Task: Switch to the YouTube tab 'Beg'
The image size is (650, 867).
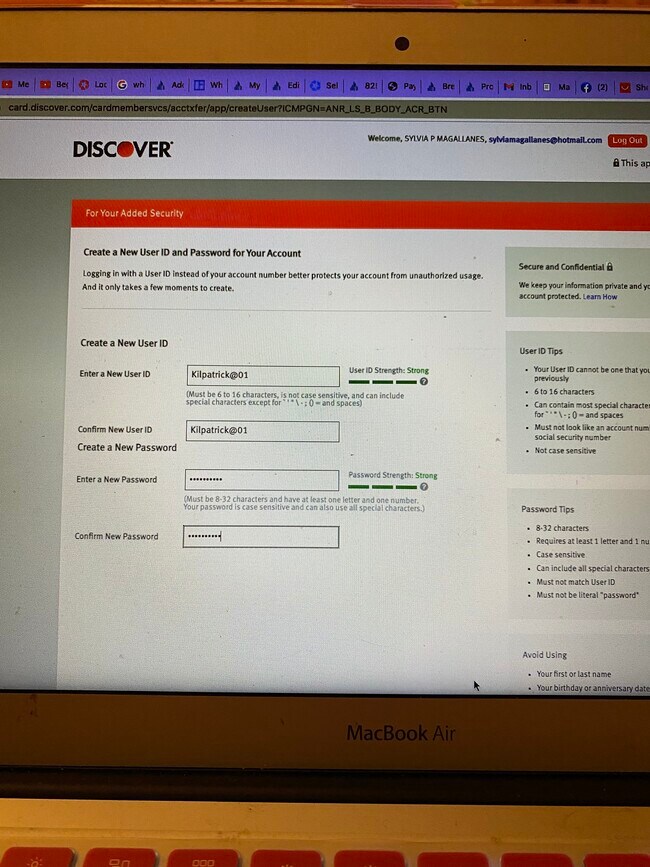Action: 55,85
